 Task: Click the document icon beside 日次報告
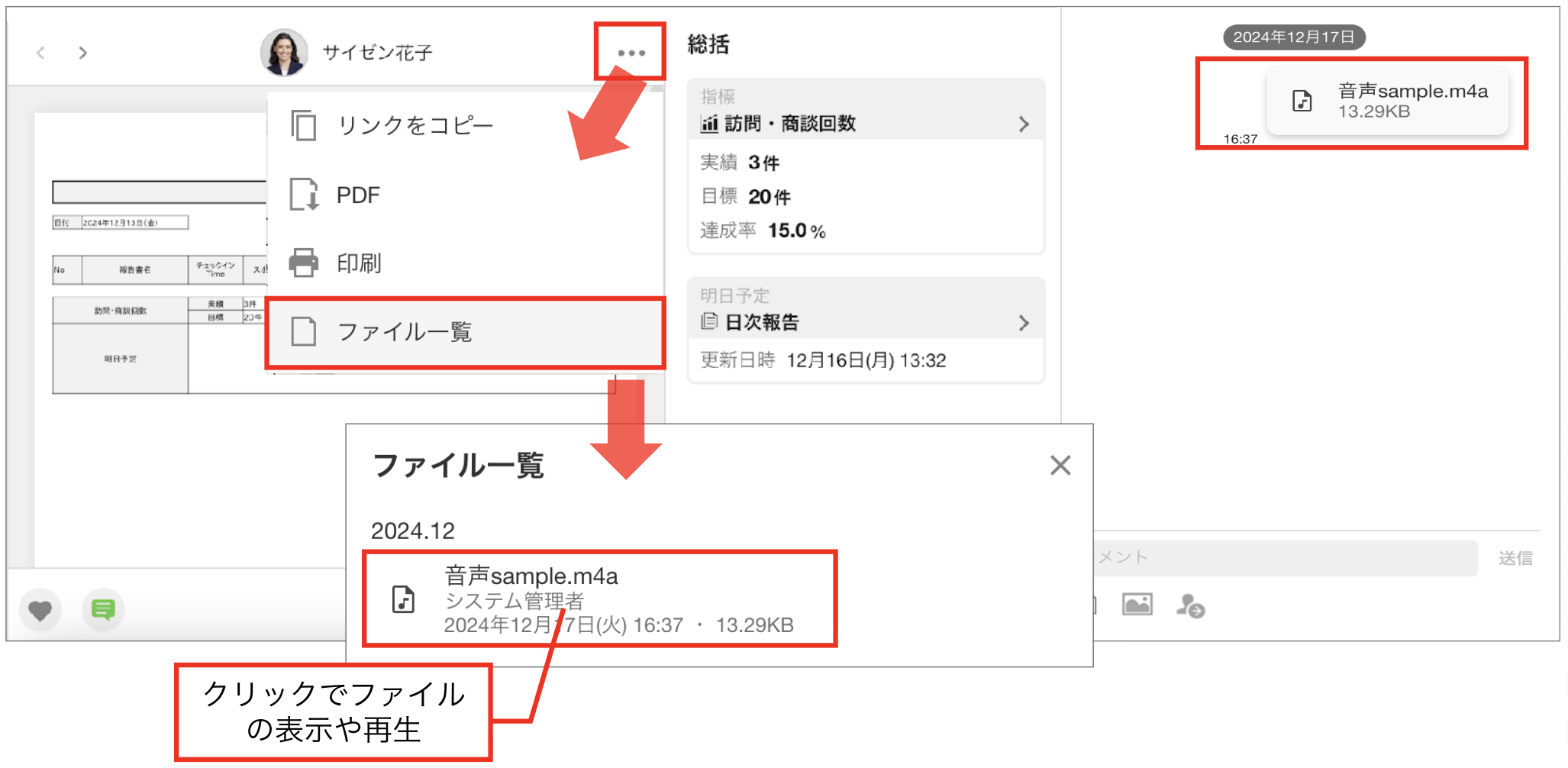tap(709, 322)
